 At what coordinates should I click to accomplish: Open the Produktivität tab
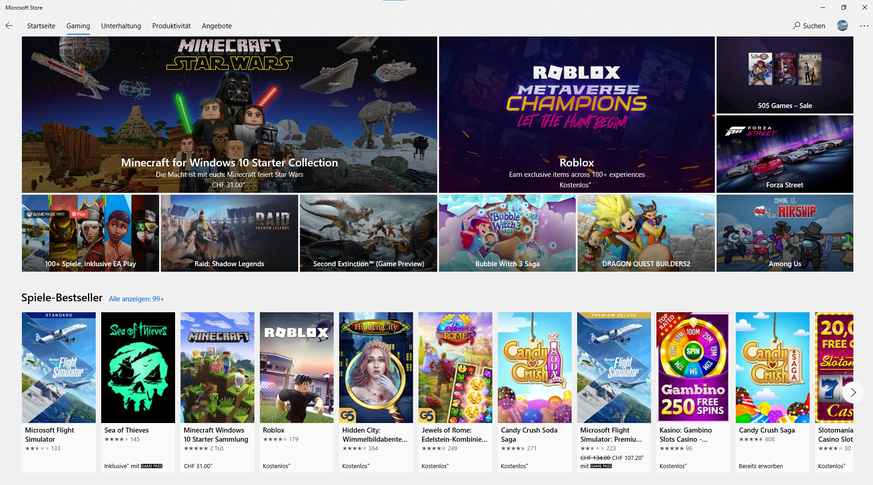pos(171,26)
